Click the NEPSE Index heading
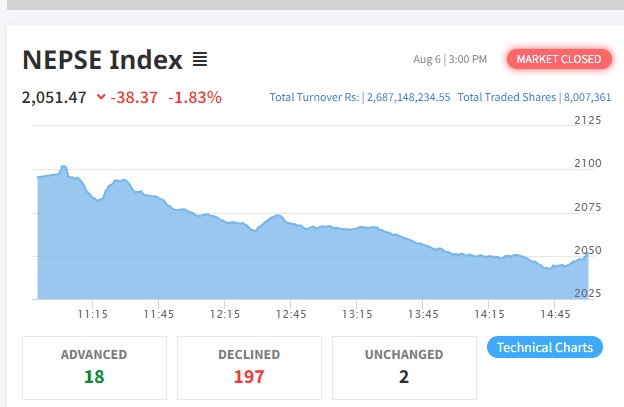 coord(102,60)
